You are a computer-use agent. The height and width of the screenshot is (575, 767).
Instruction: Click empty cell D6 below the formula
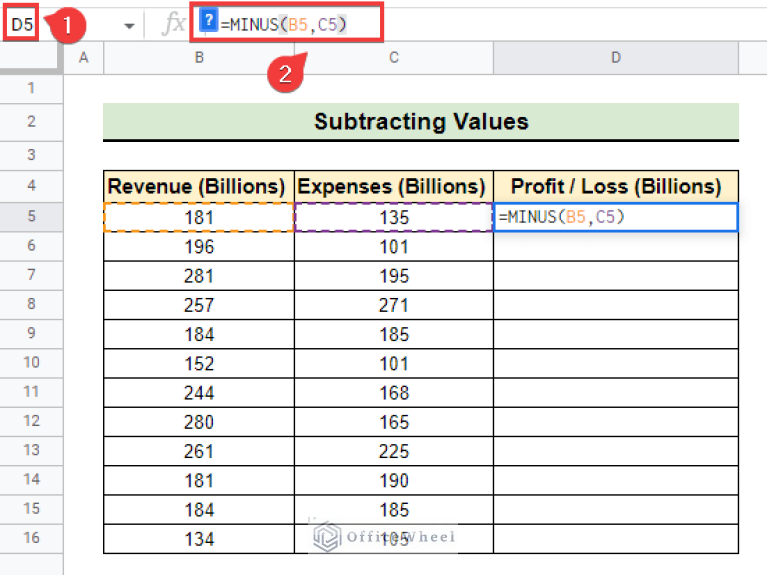(615, 246)
